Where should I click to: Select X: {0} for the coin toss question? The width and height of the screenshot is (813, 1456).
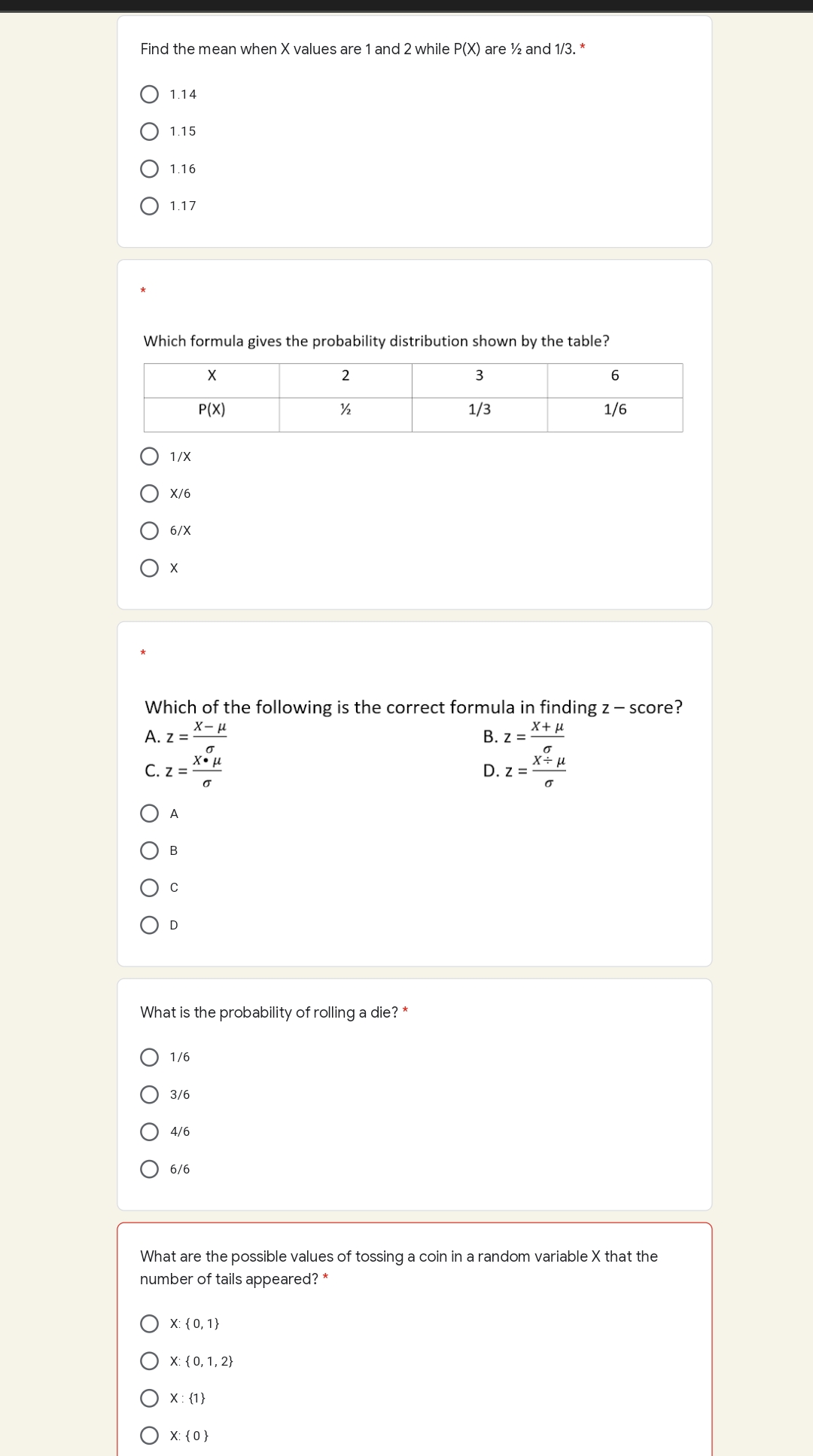149,1435
